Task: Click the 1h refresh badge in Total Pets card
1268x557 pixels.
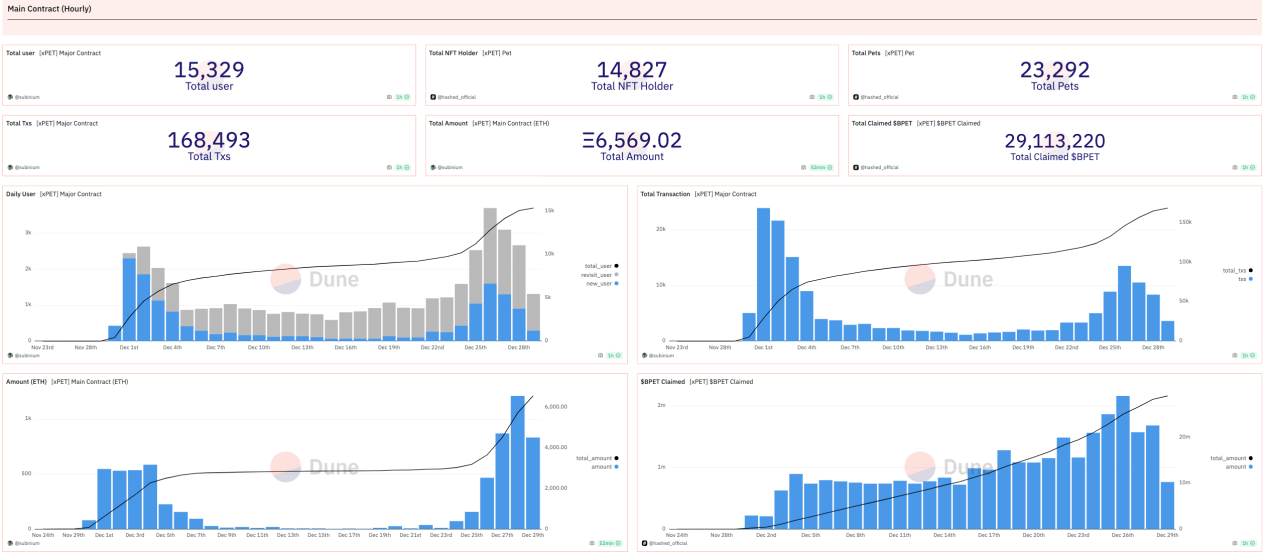Action: 1246,97
